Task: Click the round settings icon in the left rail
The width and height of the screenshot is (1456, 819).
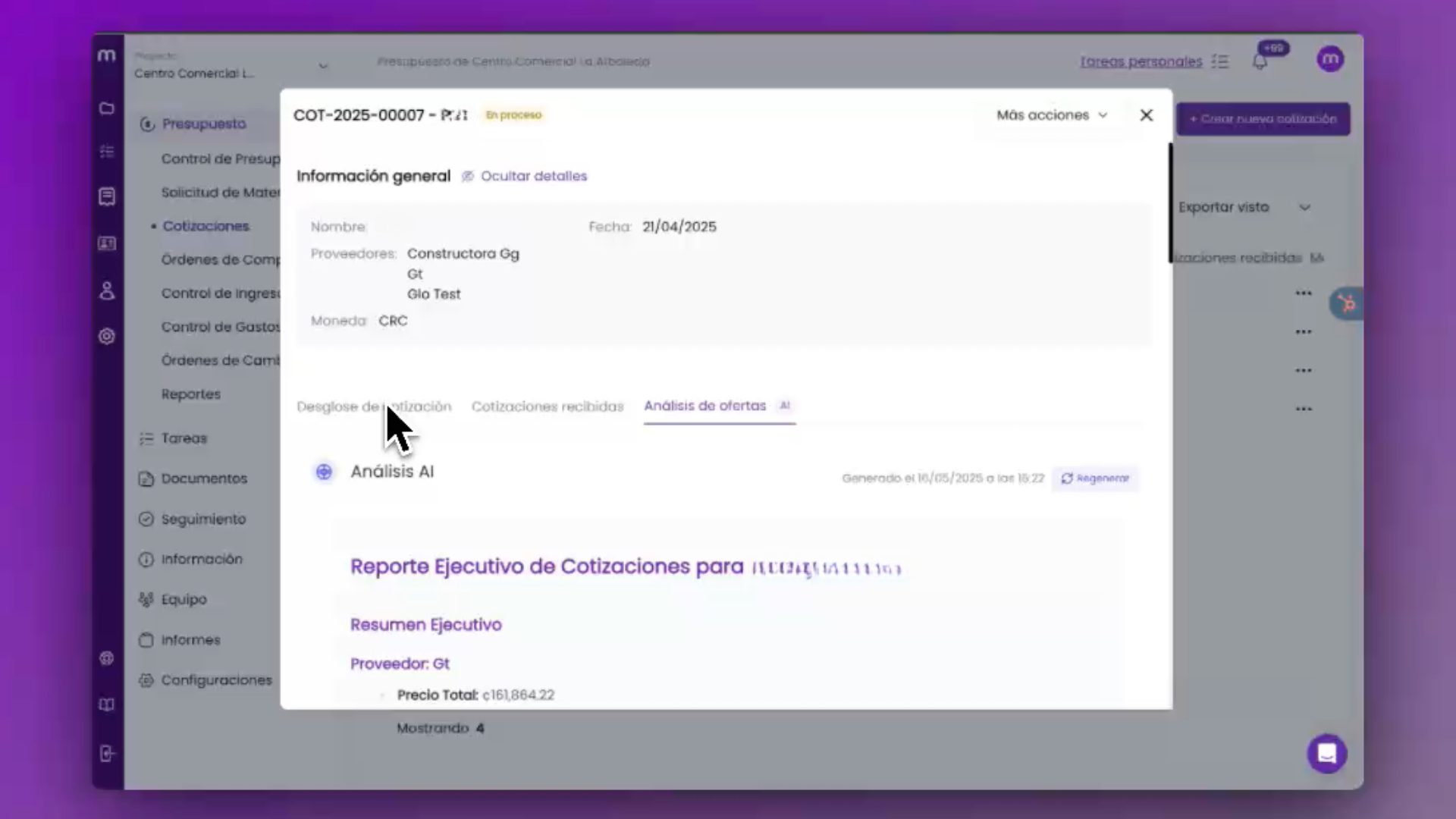Action: (107, 336)
